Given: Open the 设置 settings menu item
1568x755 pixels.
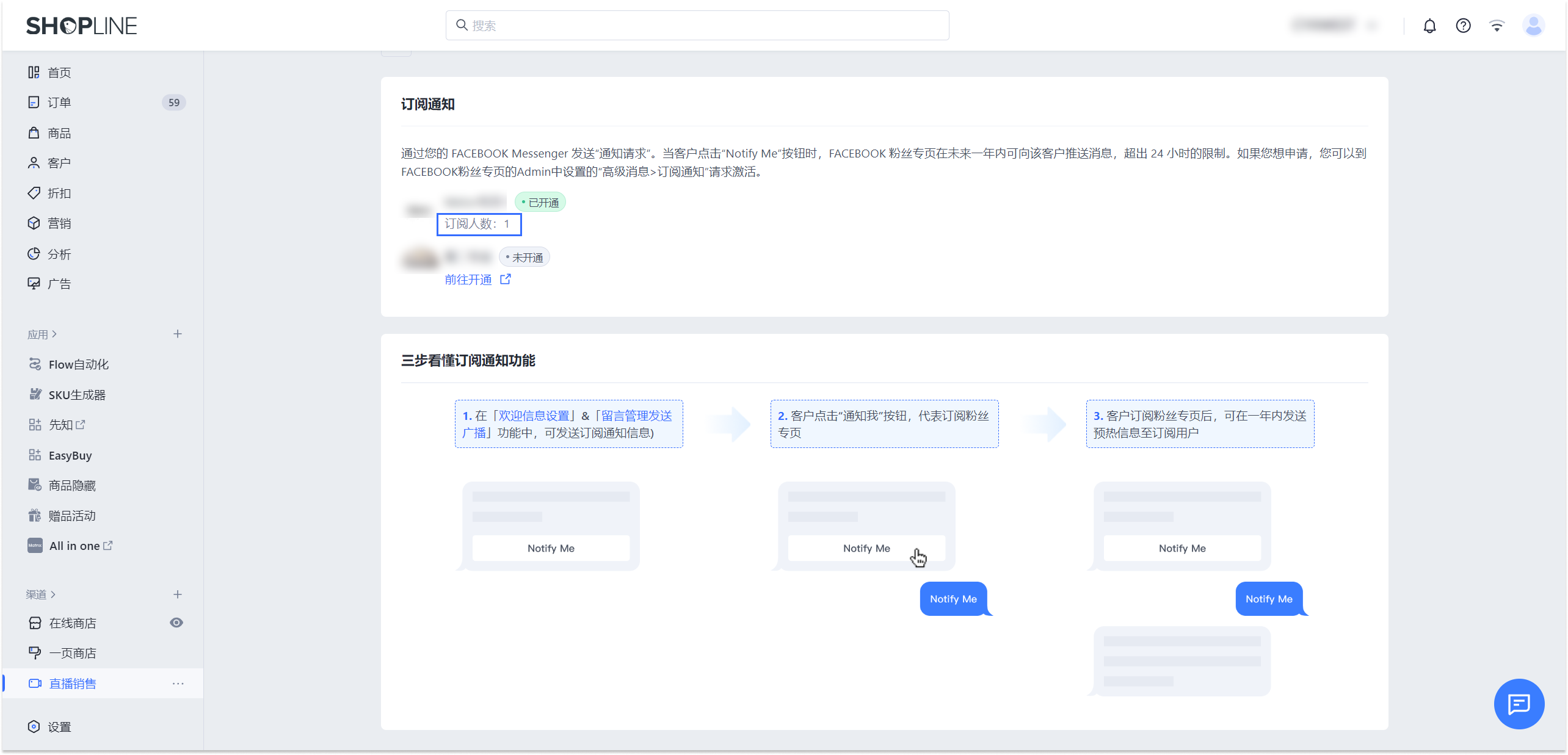Looking at the screenshot, I should 59,726.
